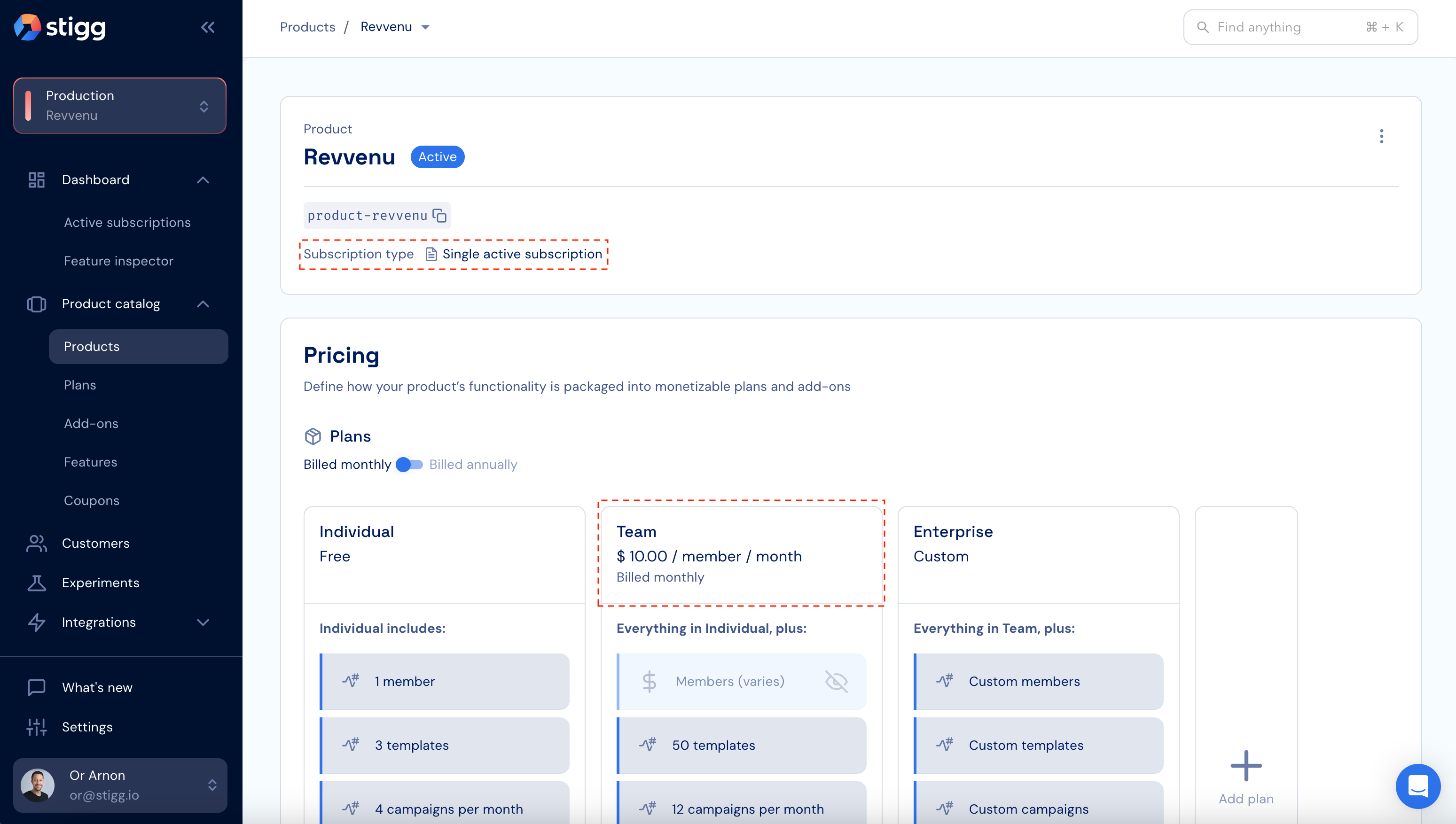Screen dimensions: 1456x824
Task: Open Coupons in the sidebar
Action: [92, 500]
